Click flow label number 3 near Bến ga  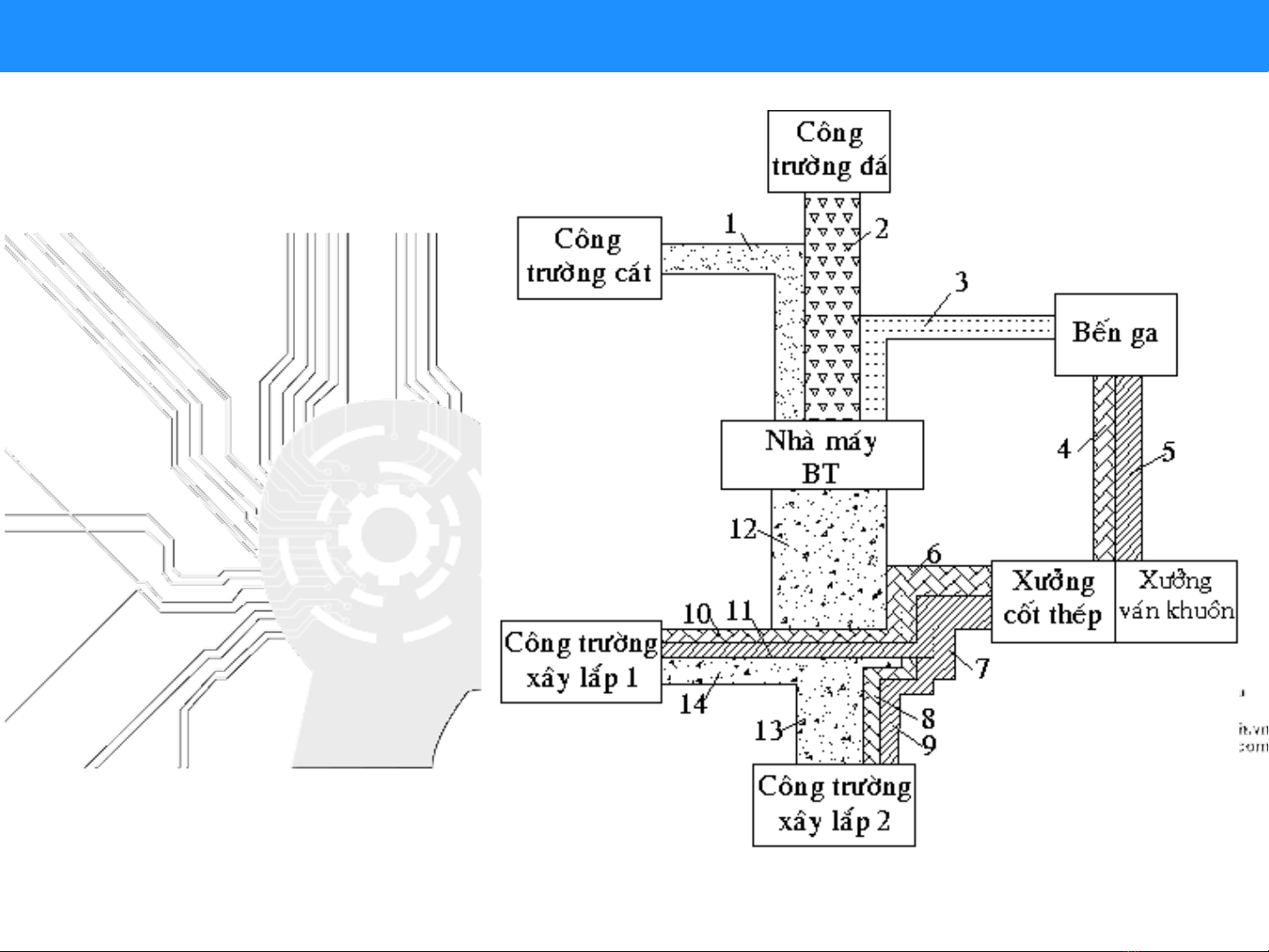(x=961, y=283)
